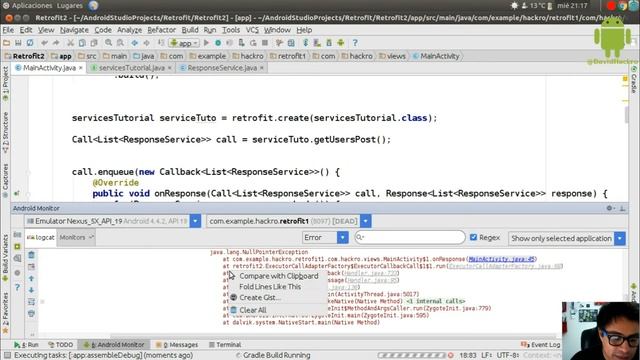The image size is (640, 360).
Task: Click the Copy toolbar icon
Action: tap(82, 43)
